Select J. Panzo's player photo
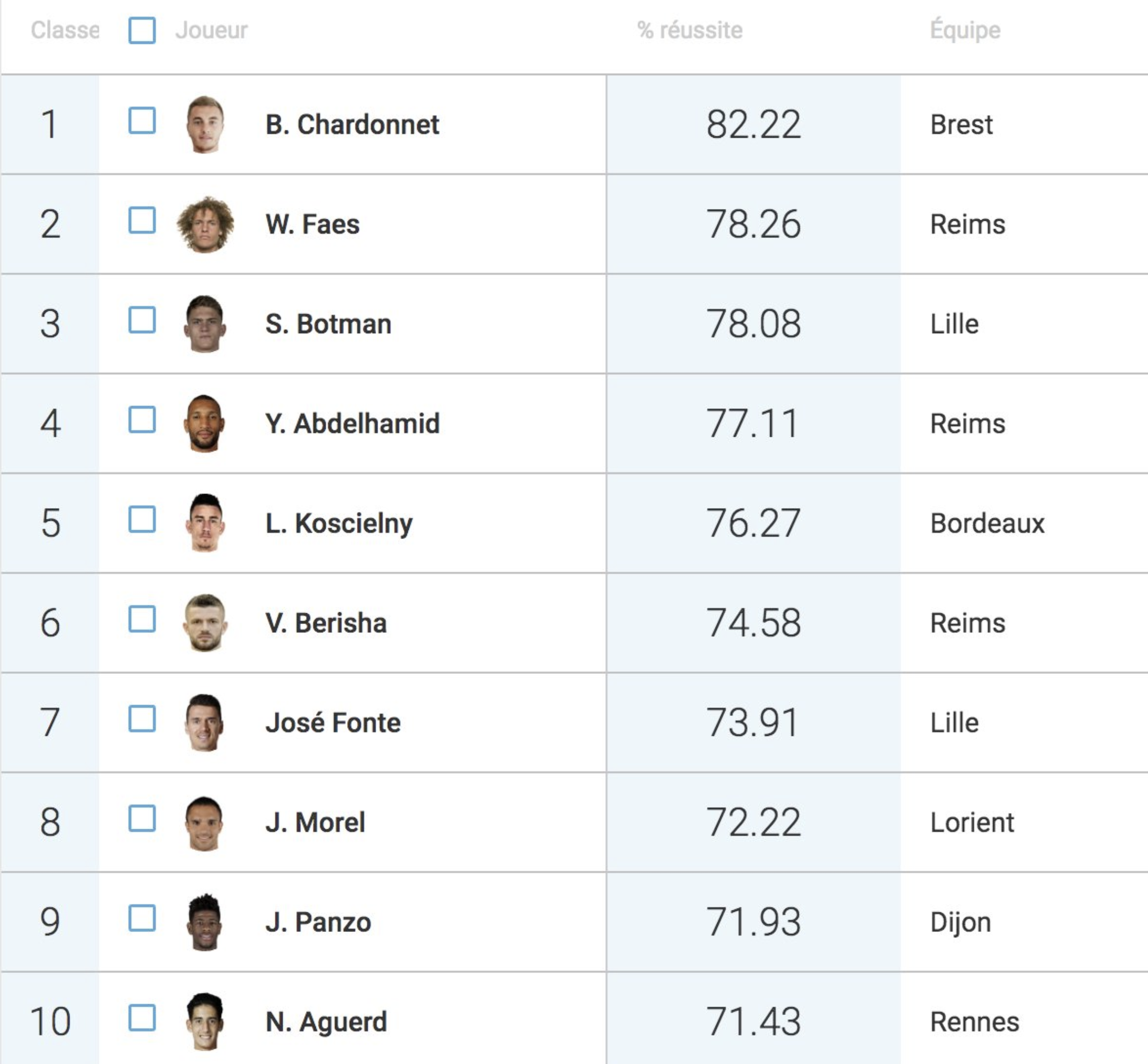This screenshot has height=1064, width=1148. (x=205, y=921)
